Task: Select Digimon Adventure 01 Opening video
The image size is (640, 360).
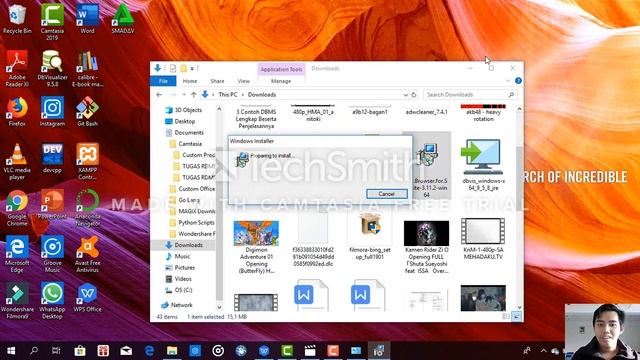Action: tap(256, 247)
